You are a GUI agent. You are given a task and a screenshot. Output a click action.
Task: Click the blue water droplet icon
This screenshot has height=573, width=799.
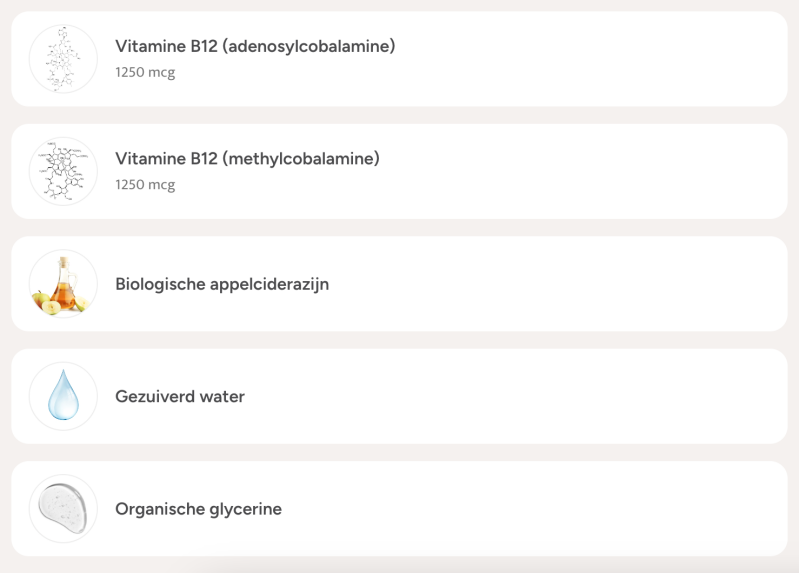(x=63, y=396)
